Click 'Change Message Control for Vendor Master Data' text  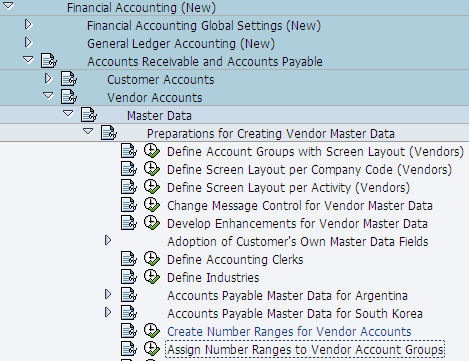pyautogui.click(x=300, y=206)
